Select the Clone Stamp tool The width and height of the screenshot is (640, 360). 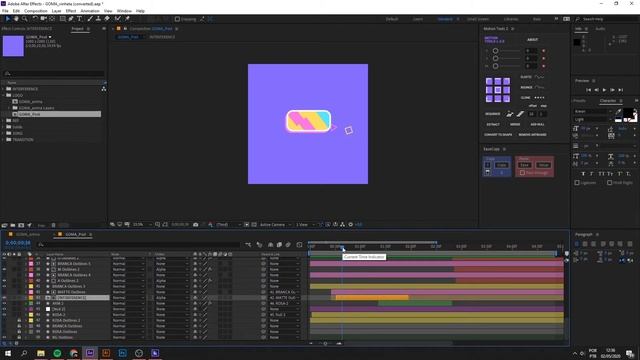click(x=98, y=19)
